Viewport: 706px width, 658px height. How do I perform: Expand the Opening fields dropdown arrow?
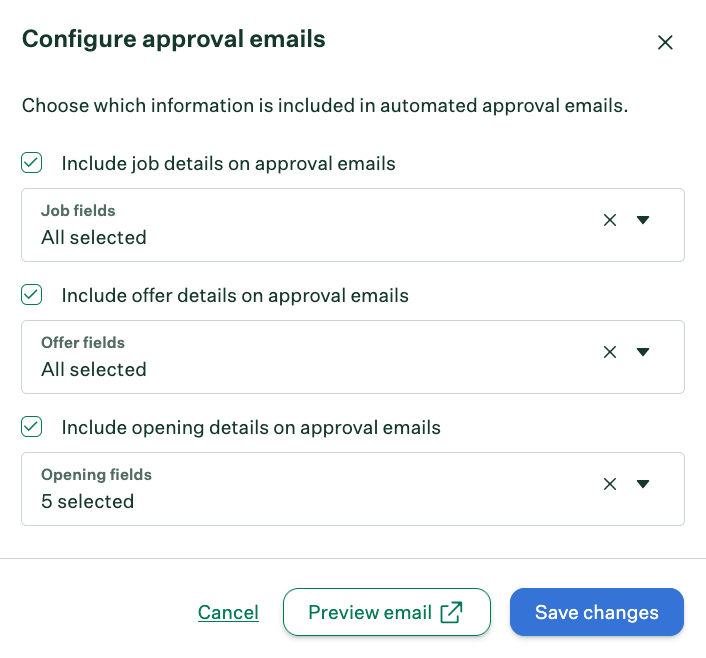click(x=643, y=484)
